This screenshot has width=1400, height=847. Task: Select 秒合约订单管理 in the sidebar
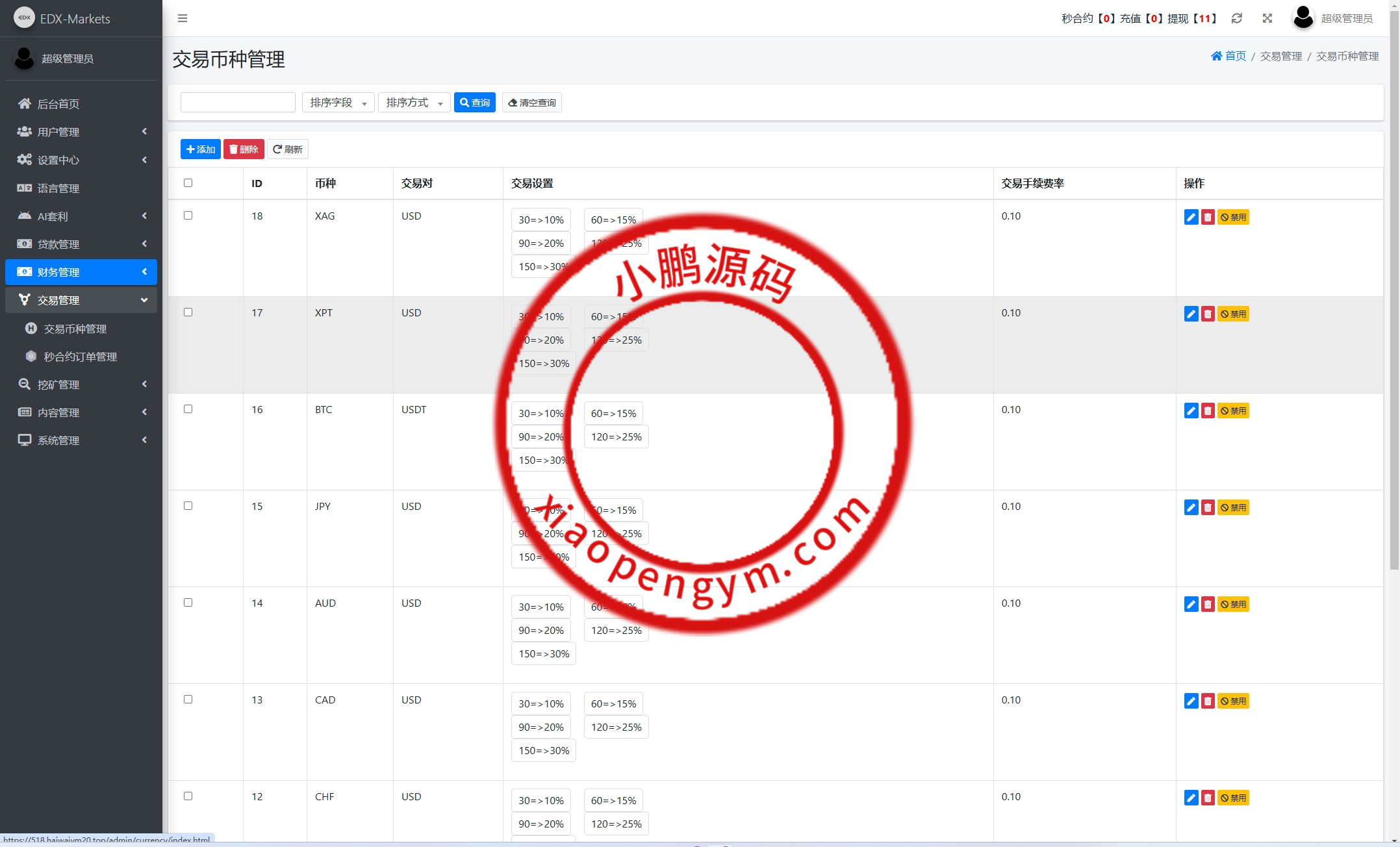(x=81, y=356)
